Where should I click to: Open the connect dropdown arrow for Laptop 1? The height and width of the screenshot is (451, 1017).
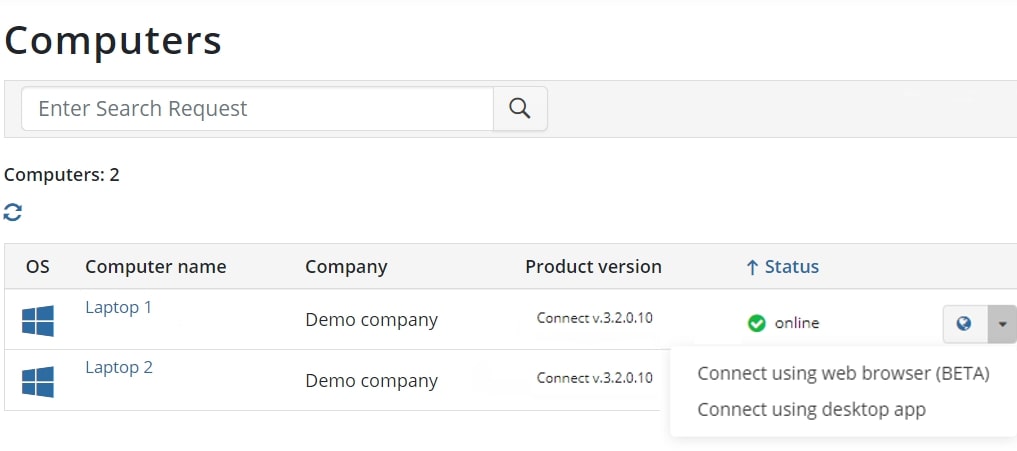point(1002,323)
